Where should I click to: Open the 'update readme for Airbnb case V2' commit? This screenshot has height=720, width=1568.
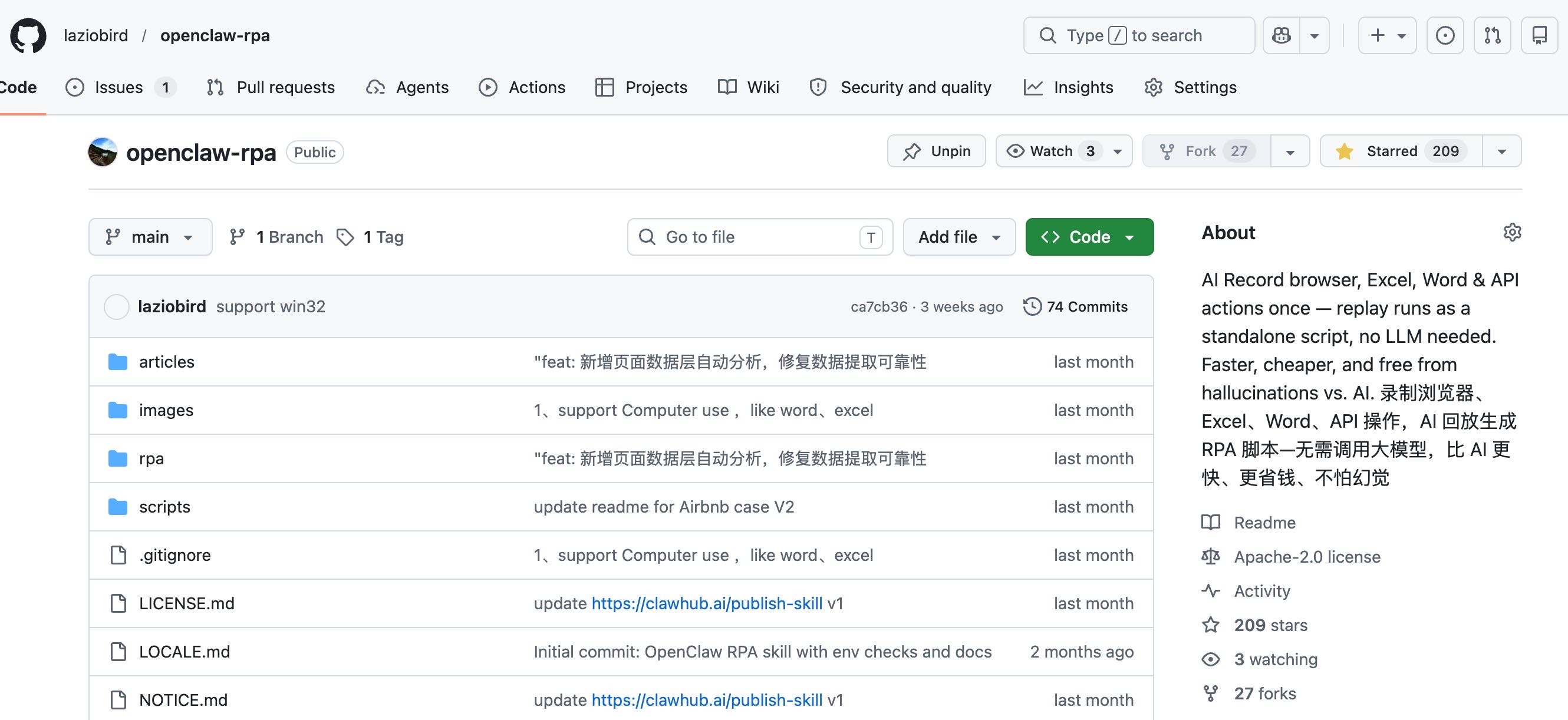point(664,507)
